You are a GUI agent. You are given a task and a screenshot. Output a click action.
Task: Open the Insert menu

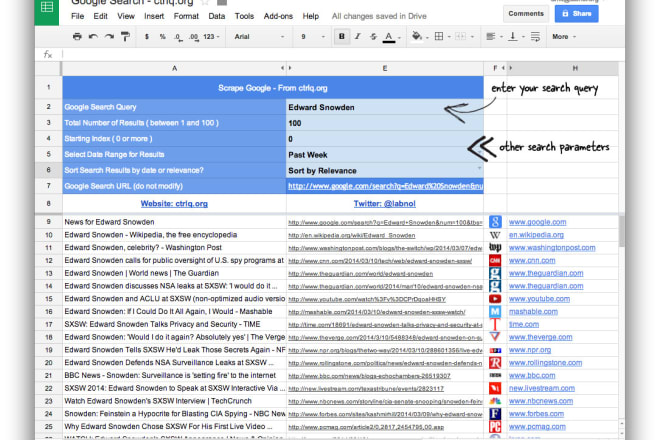click(x=154, y=16)
